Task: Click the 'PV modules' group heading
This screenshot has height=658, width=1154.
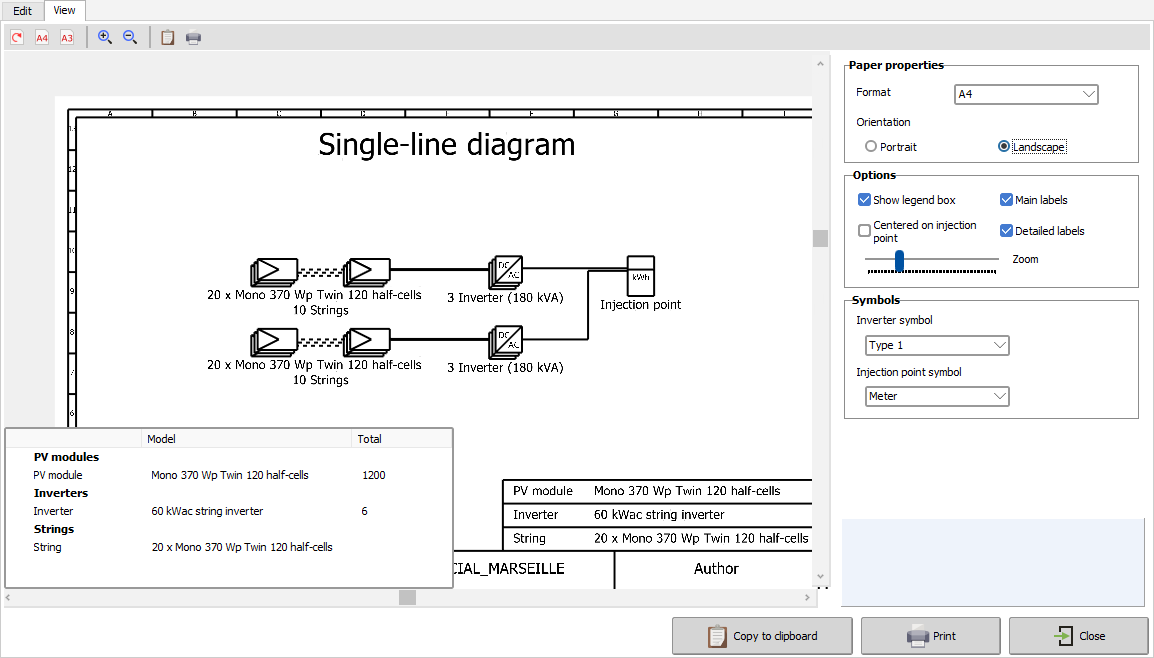Action: [66, 457]
